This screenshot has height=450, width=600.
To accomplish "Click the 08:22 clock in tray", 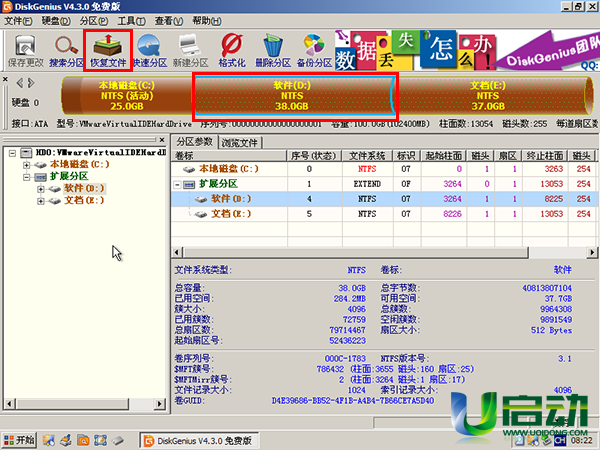I will click(582, 441).
